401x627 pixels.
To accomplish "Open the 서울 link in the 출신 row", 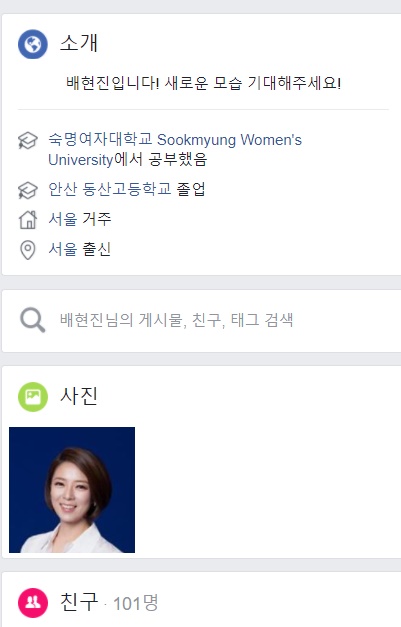I will [62, 249].
